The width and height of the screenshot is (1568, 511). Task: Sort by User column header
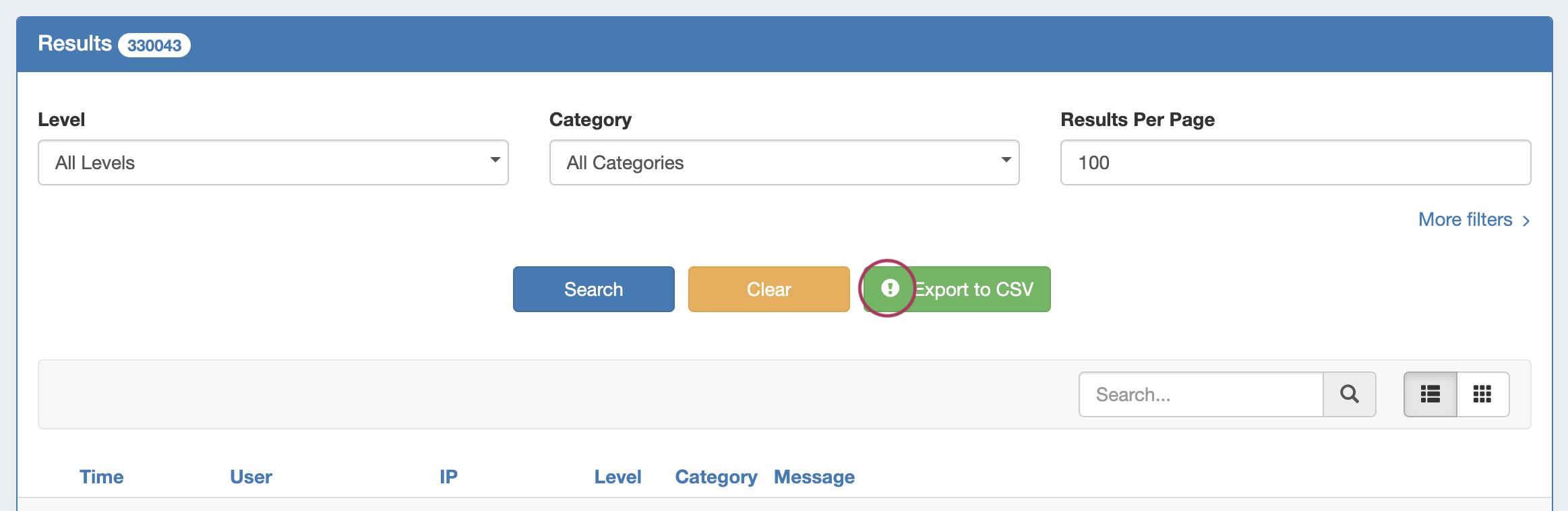point(251,477)
